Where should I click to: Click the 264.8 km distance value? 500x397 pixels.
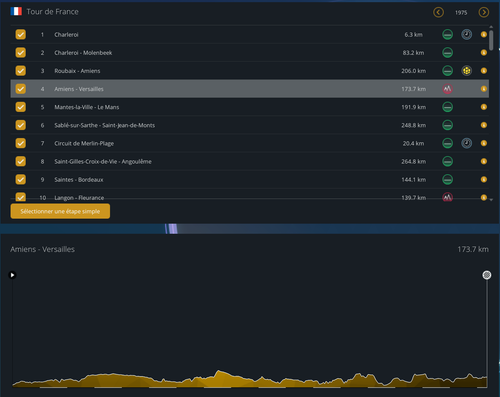(413, 161)
